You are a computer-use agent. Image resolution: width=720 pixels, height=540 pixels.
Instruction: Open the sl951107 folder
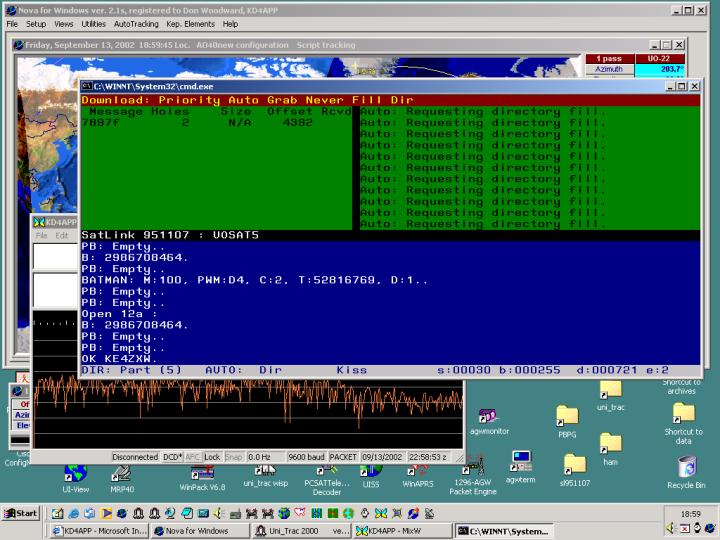point(574,465)
